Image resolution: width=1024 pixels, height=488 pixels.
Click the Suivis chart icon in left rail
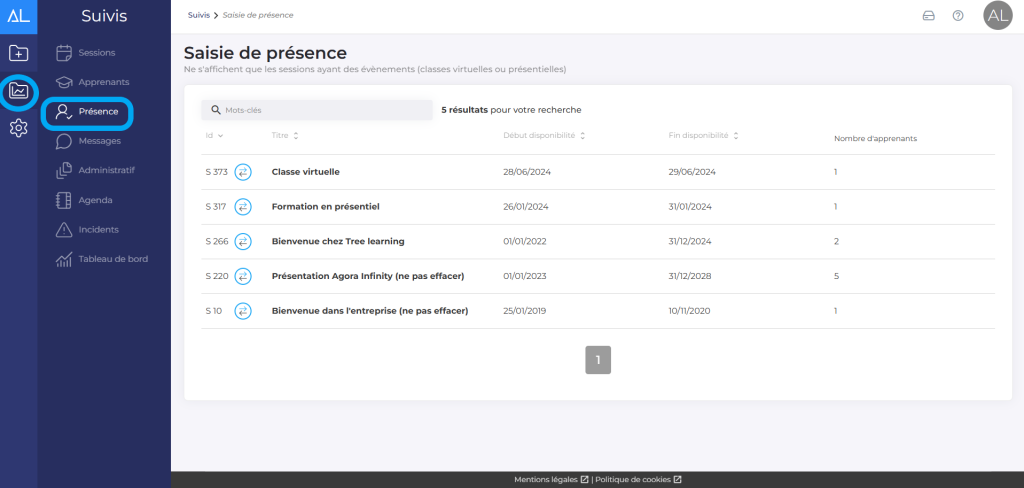18,91
